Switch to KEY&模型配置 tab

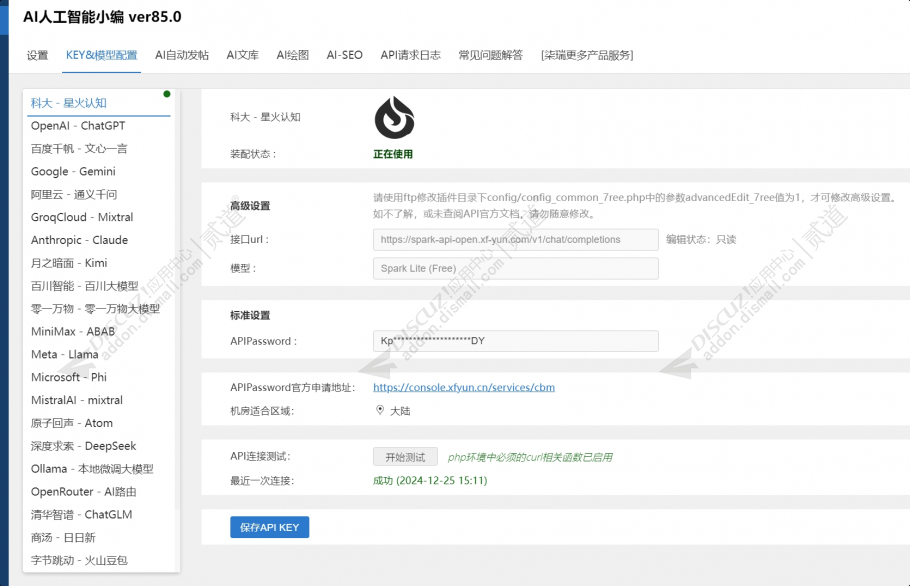coord(102,55)
